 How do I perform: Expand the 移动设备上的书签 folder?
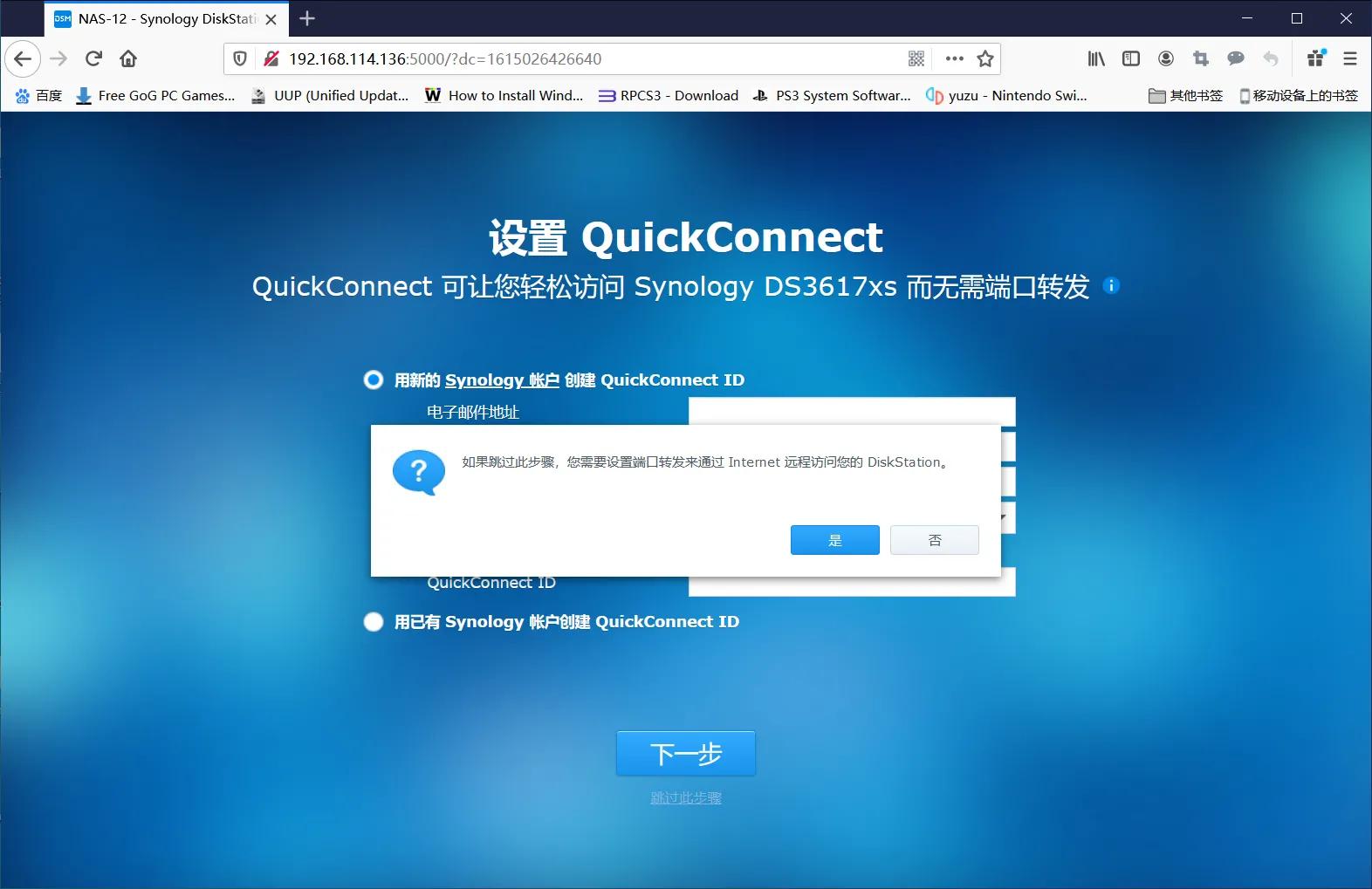(x=1299, y=95)
